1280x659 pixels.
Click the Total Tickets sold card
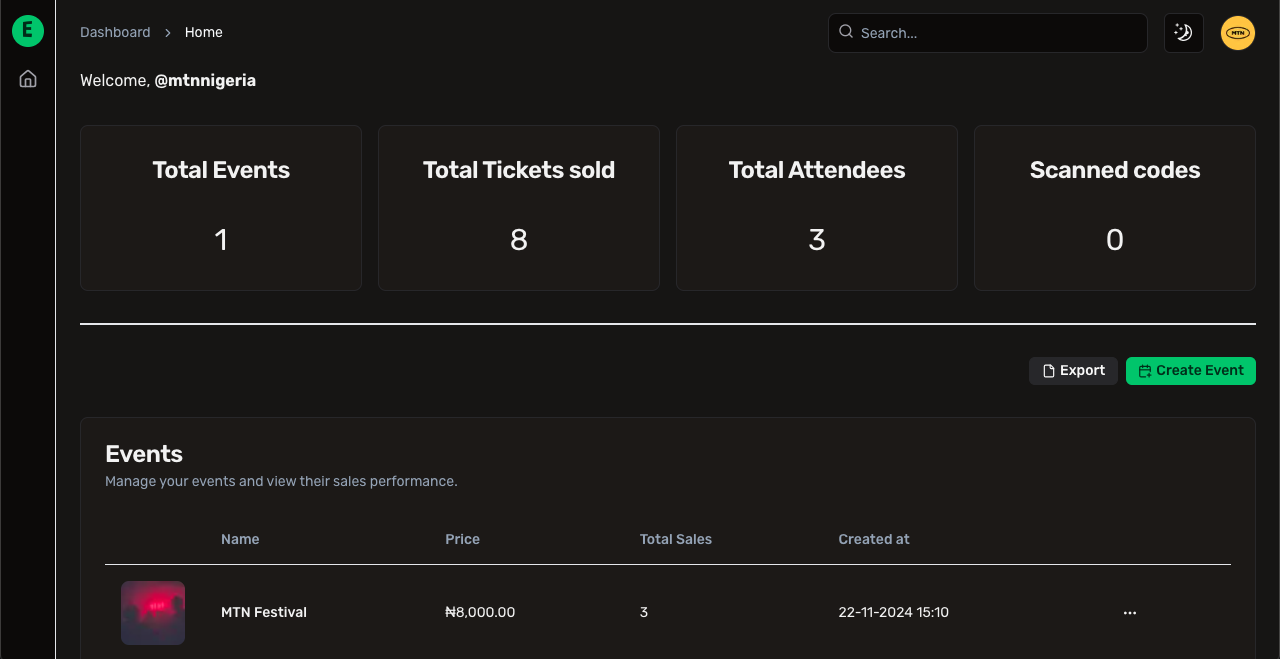518,207
